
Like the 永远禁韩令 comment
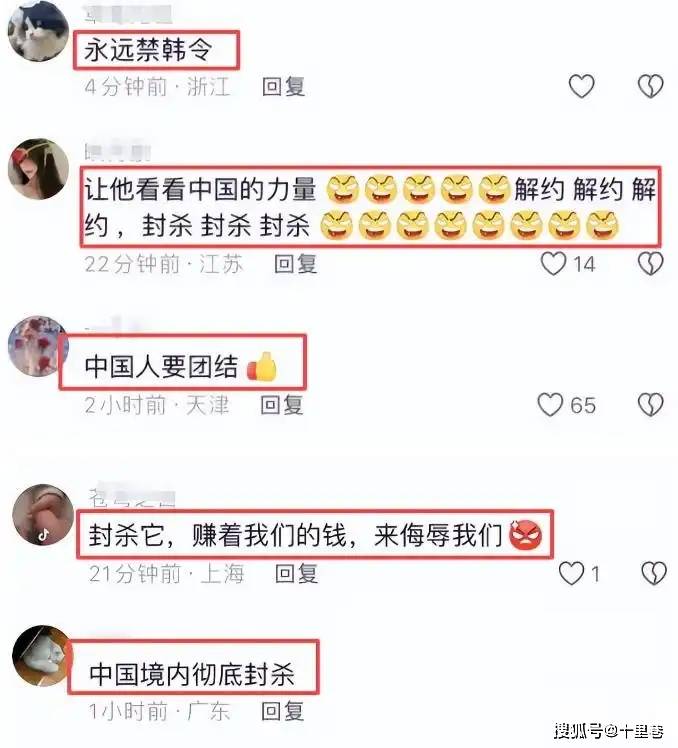[581, 86]
